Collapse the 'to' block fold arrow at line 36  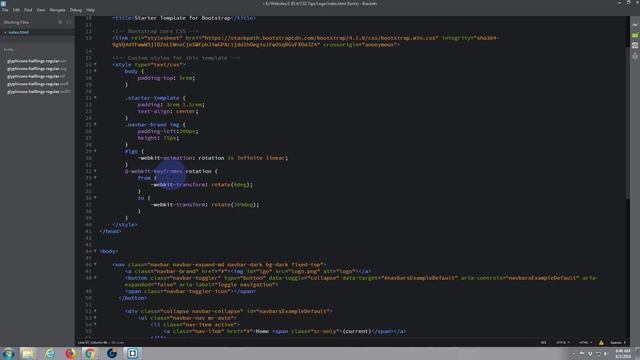tap(96, 198)
